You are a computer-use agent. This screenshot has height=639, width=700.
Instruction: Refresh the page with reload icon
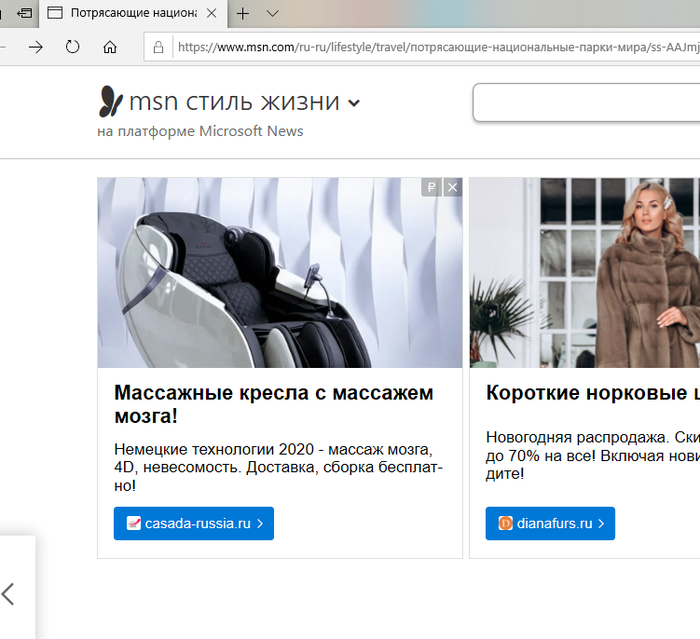tap(72, 47)
